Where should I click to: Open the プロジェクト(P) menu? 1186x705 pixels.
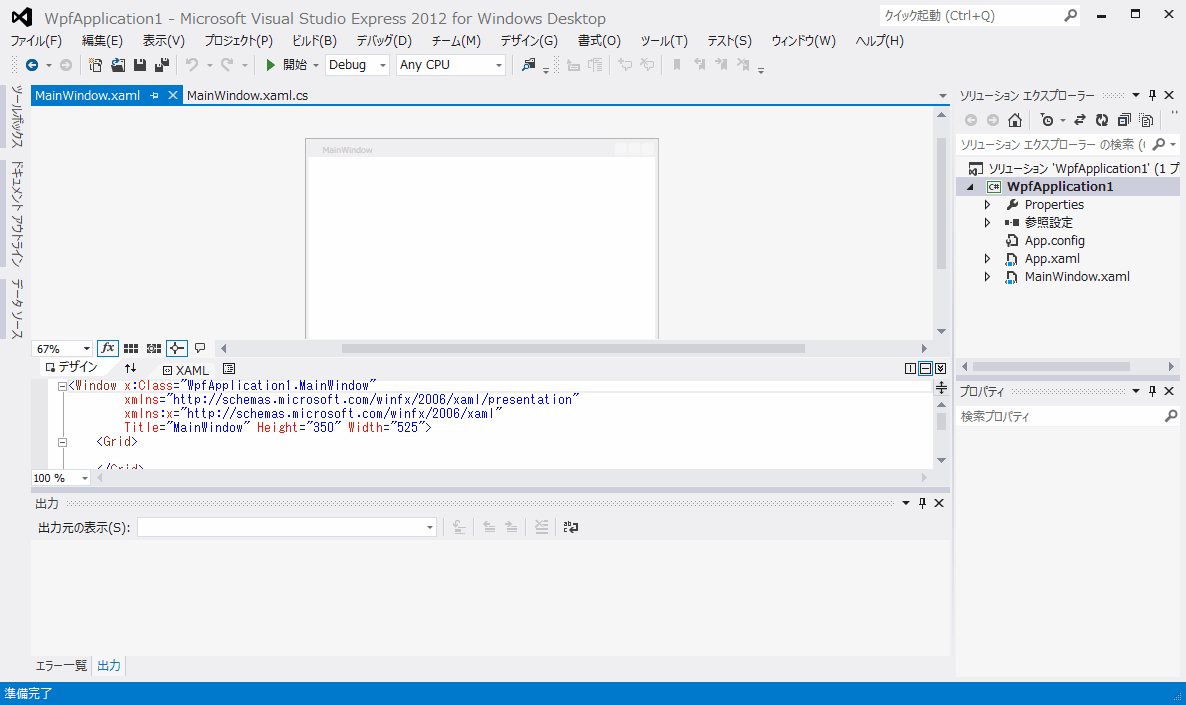tap(238, 41)
